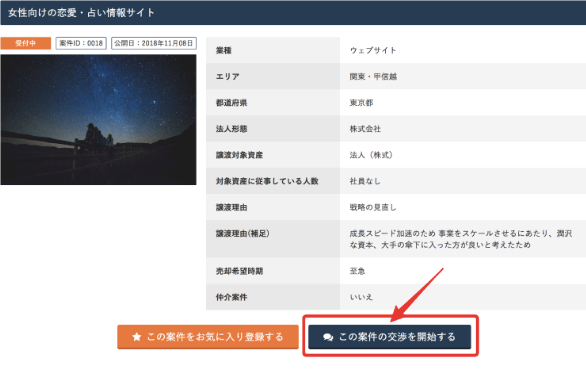Viewport: 586px width, 370px height.
Task: Click the chat bubble icon on negotiation button
Action: click(328, 337)
